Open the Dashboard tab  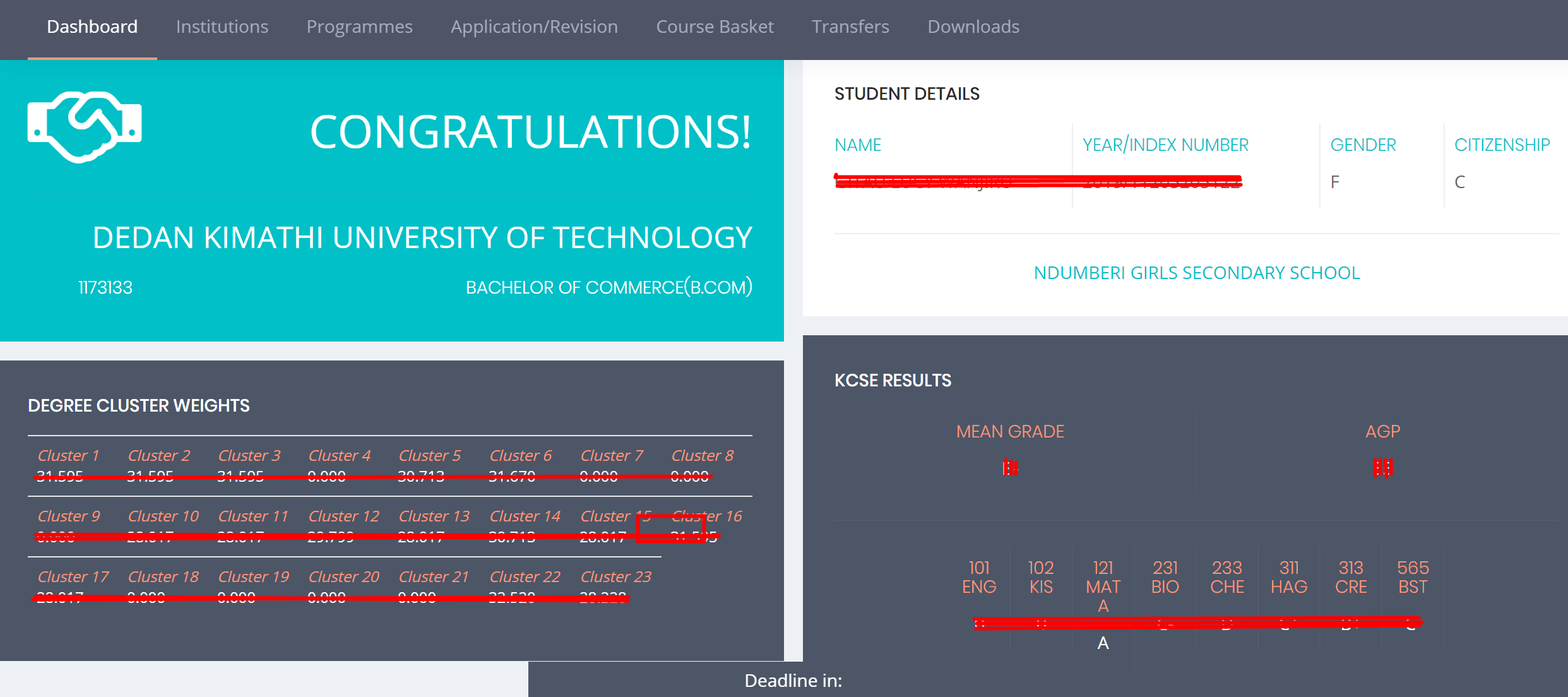pos(92,27)
